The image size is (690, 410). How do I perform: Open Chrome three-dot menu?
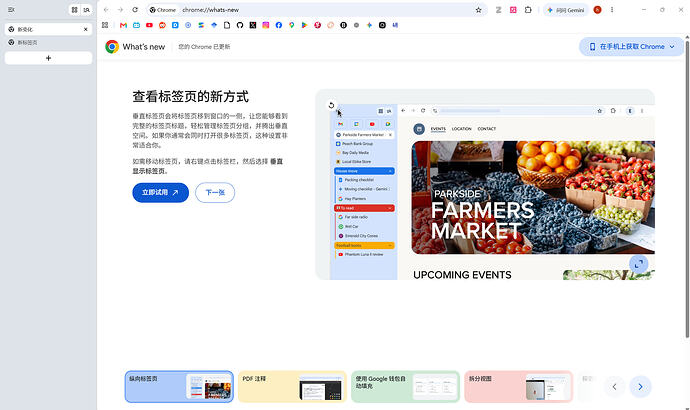(612, 10)
